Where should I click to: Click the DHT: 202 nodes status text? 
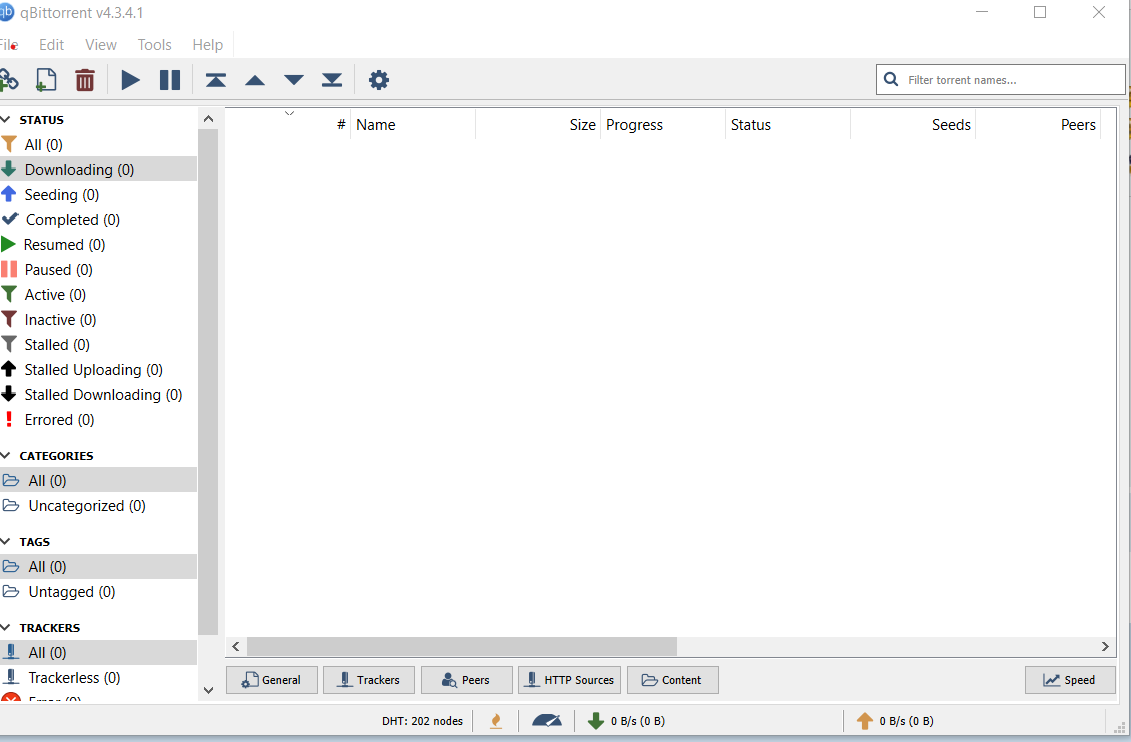[x=423, y=720]
